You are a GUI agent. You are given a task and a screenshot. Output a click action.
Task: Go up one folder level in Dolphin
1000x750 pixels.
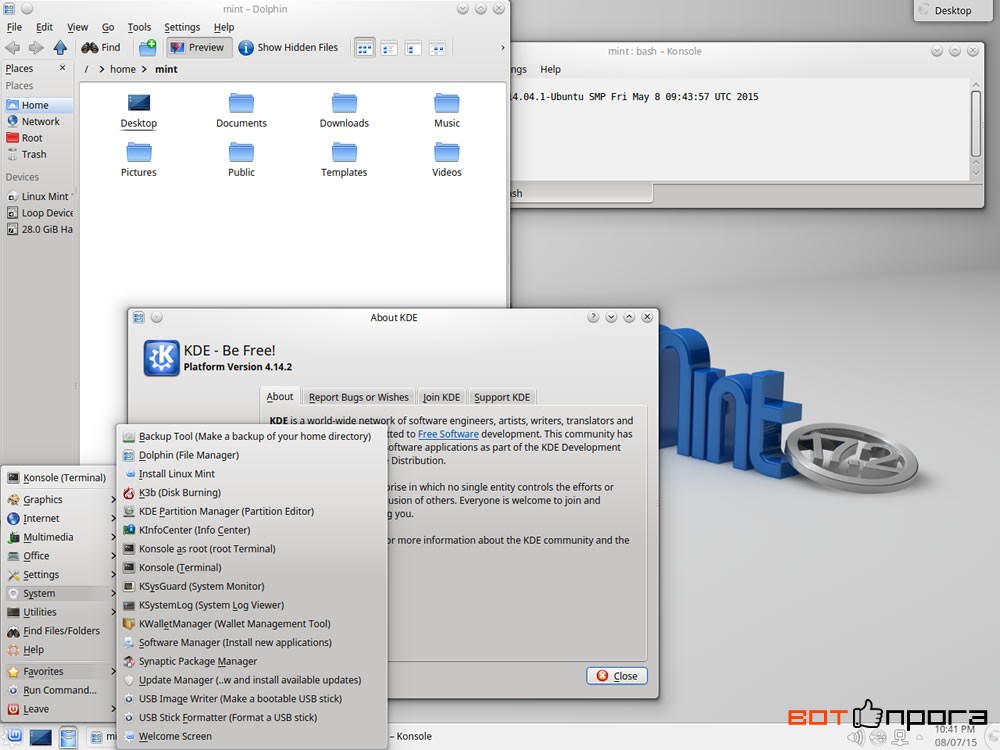[x=60, y=47]
